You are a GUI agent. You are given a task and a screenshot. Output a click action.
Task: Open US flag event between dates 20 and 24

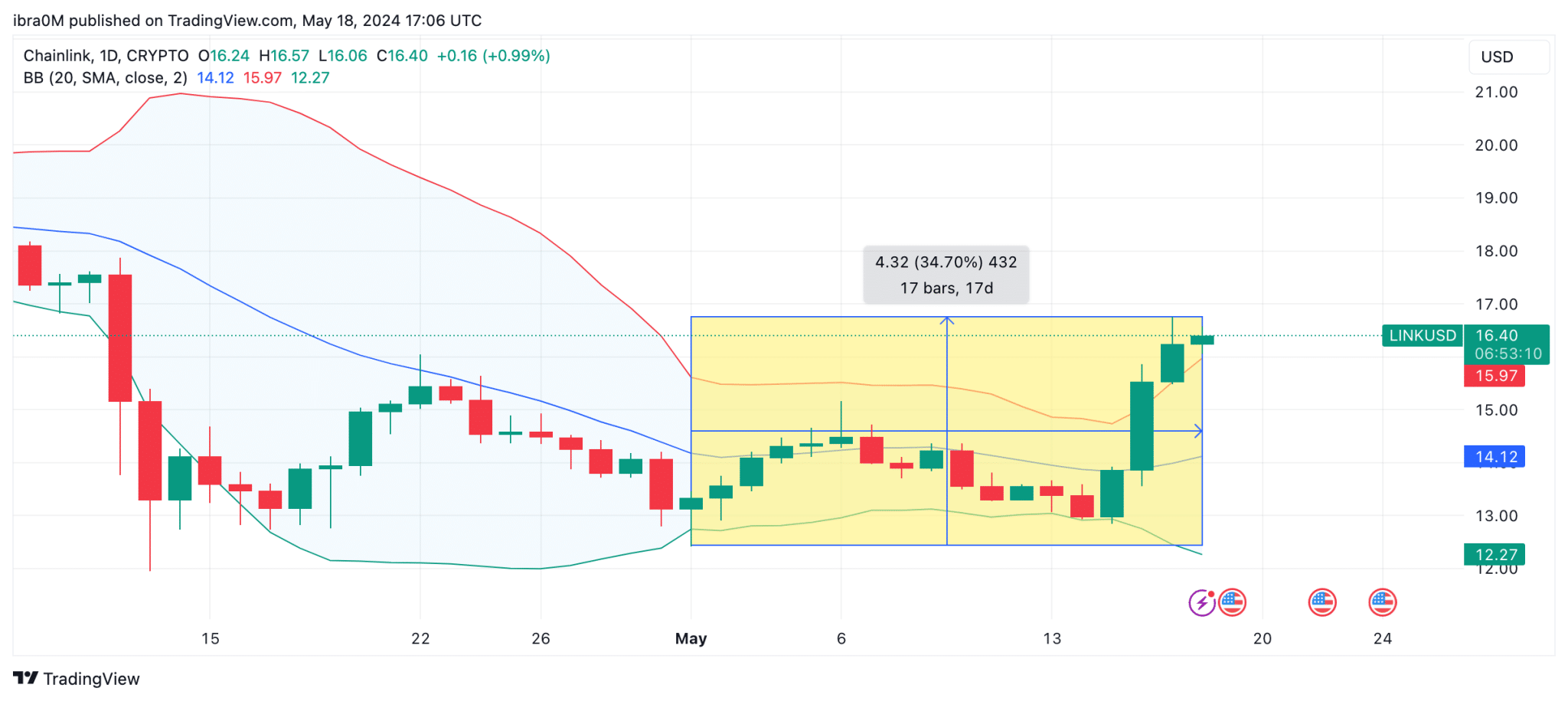(1322, 603)
